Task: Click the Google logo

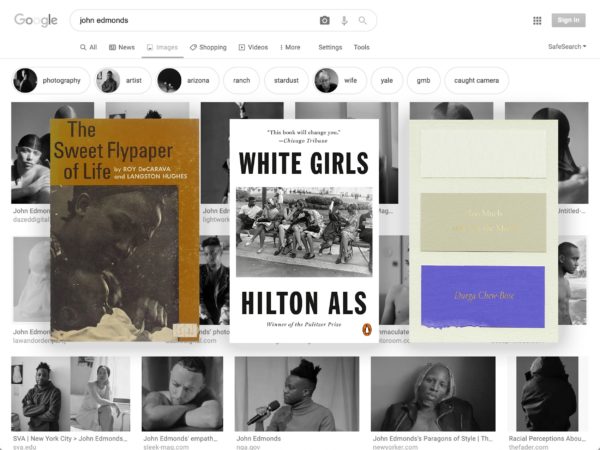Action: click(36, 20)
